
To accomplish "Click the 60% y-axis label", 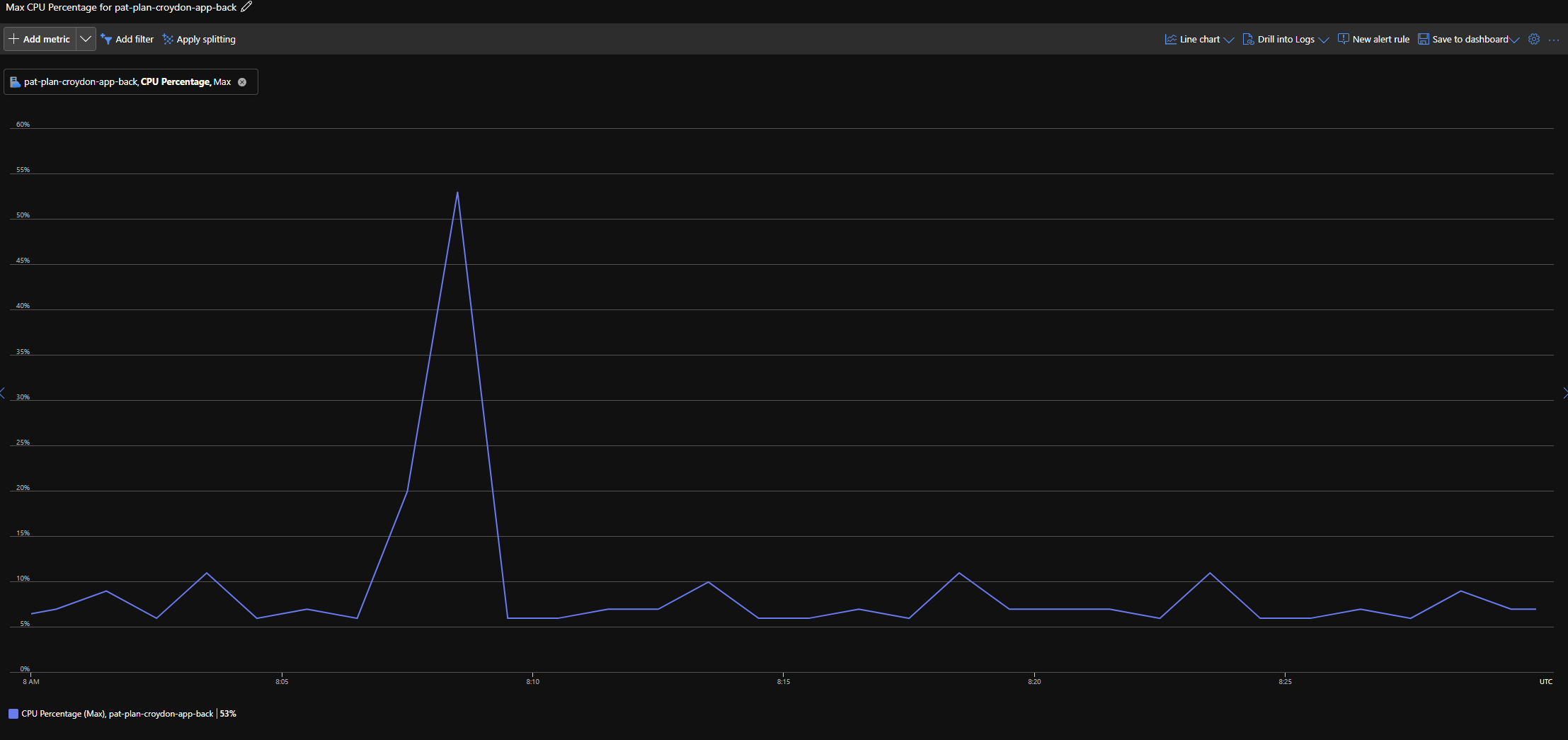I will [x=23, y=125].
